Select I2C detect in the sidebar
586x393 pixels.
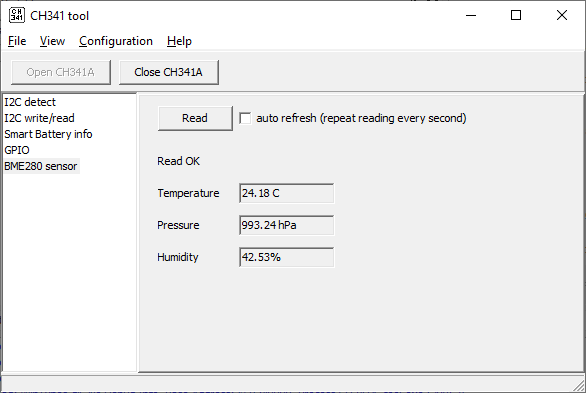click(x=30, y=102)
